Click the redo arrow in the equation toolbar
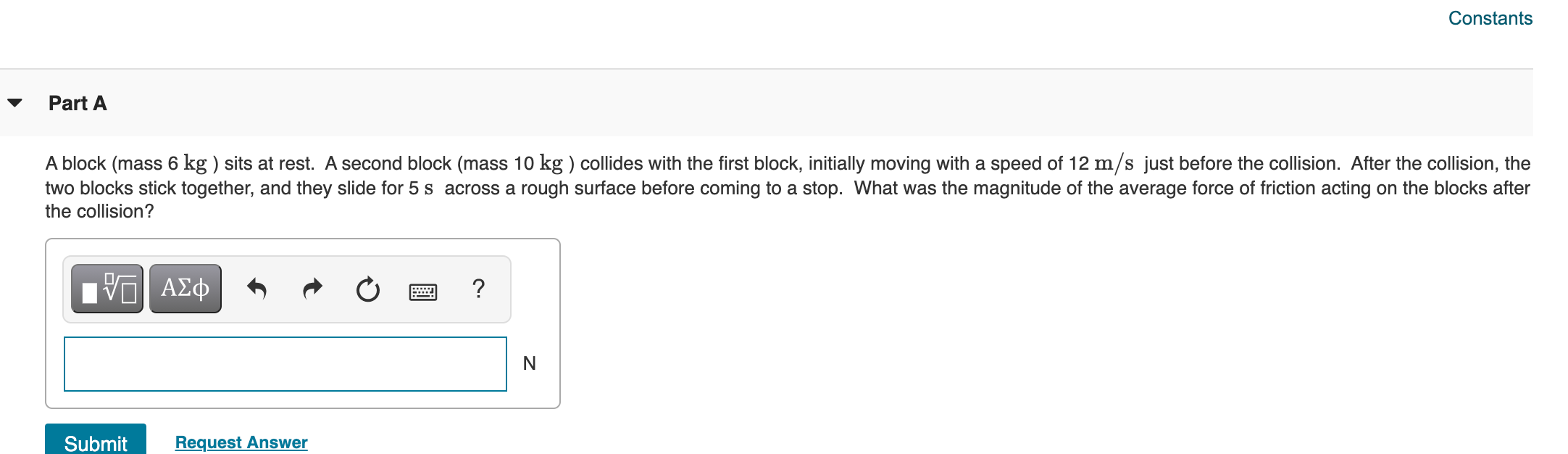This screenshot has width=1568, height=454. [313, 289]
